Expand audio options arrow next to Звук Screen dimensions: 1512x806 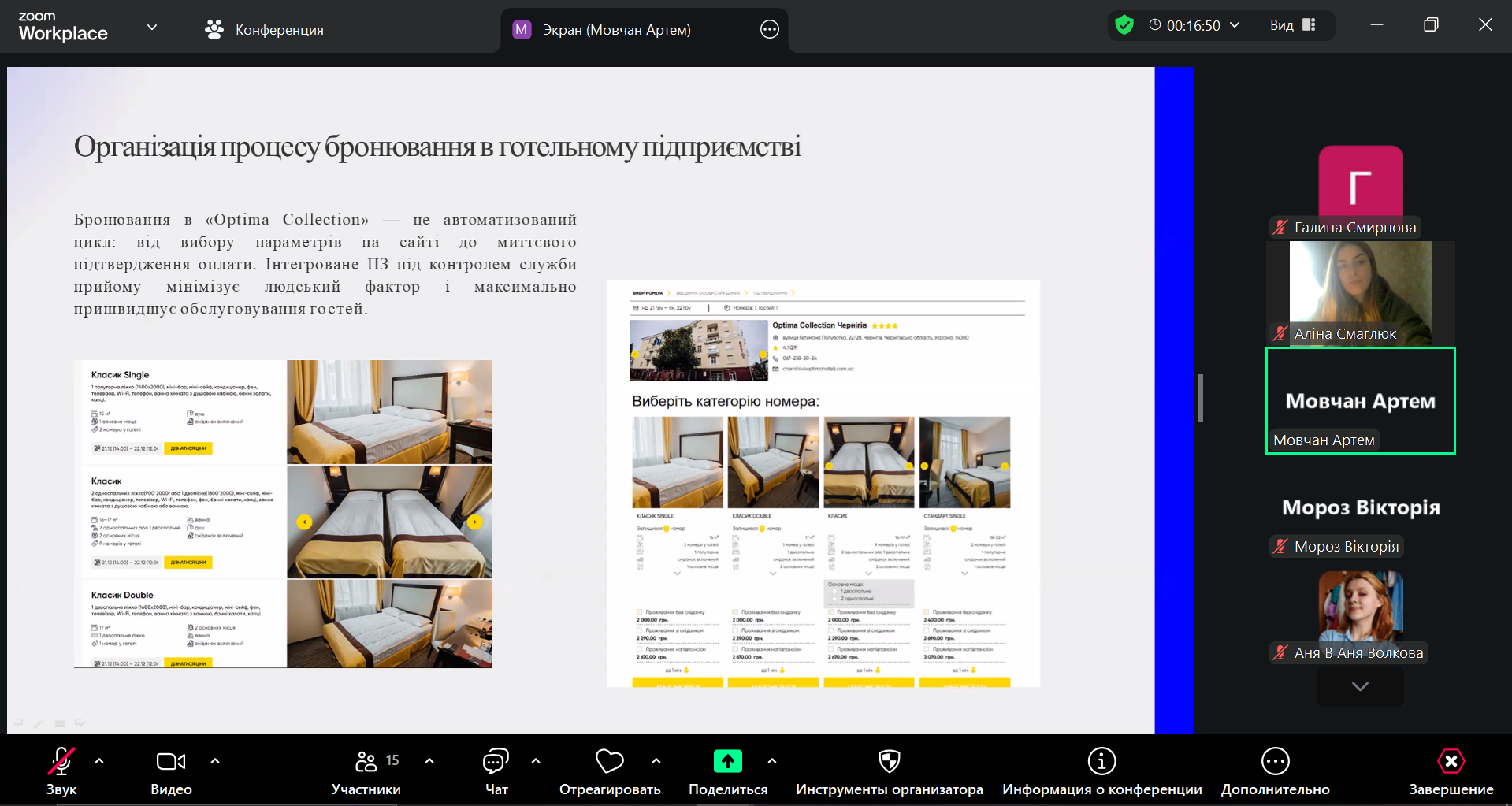click(x=99, y=761)
